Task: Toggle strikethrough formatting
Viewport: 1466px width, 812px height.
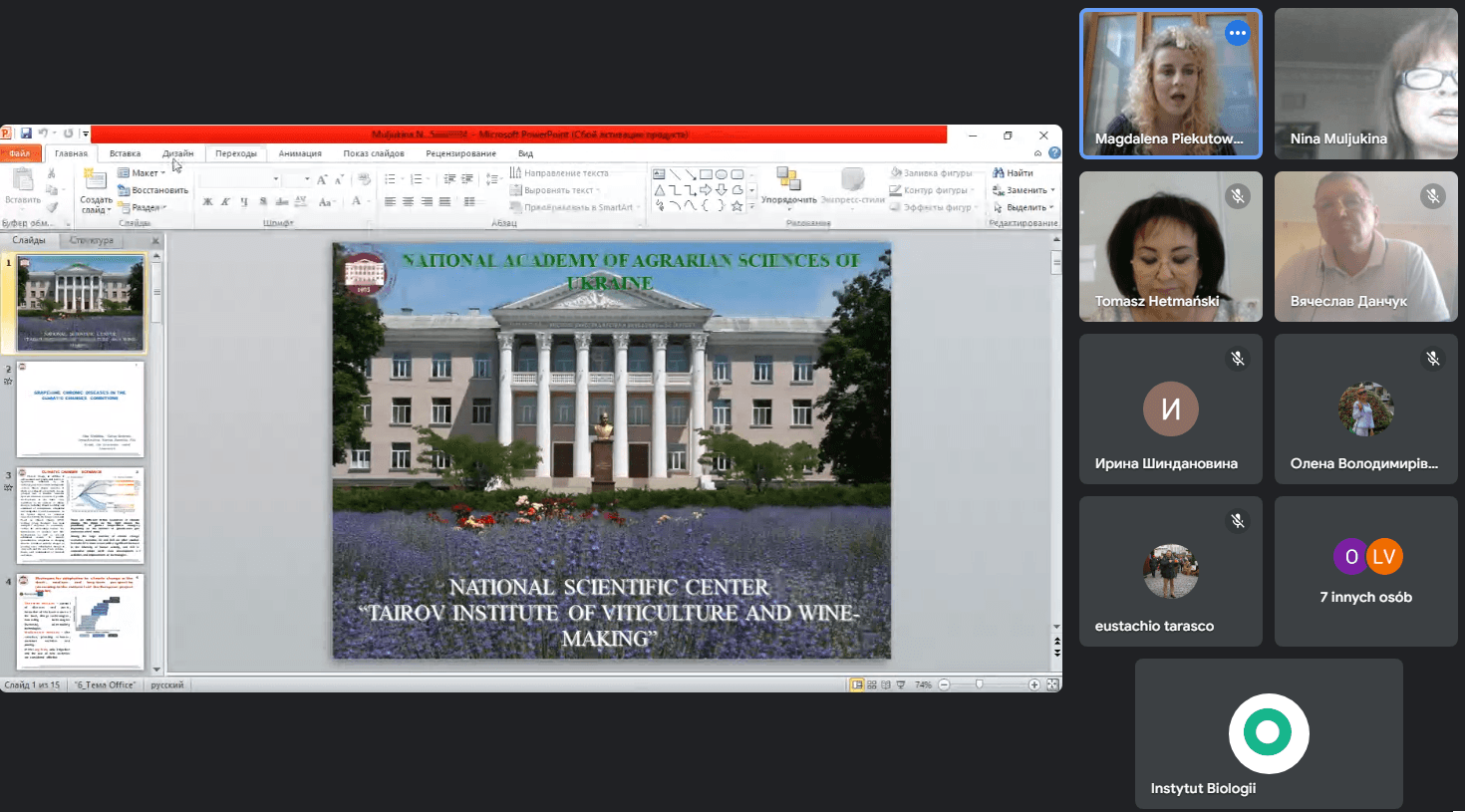Action: 281,201
